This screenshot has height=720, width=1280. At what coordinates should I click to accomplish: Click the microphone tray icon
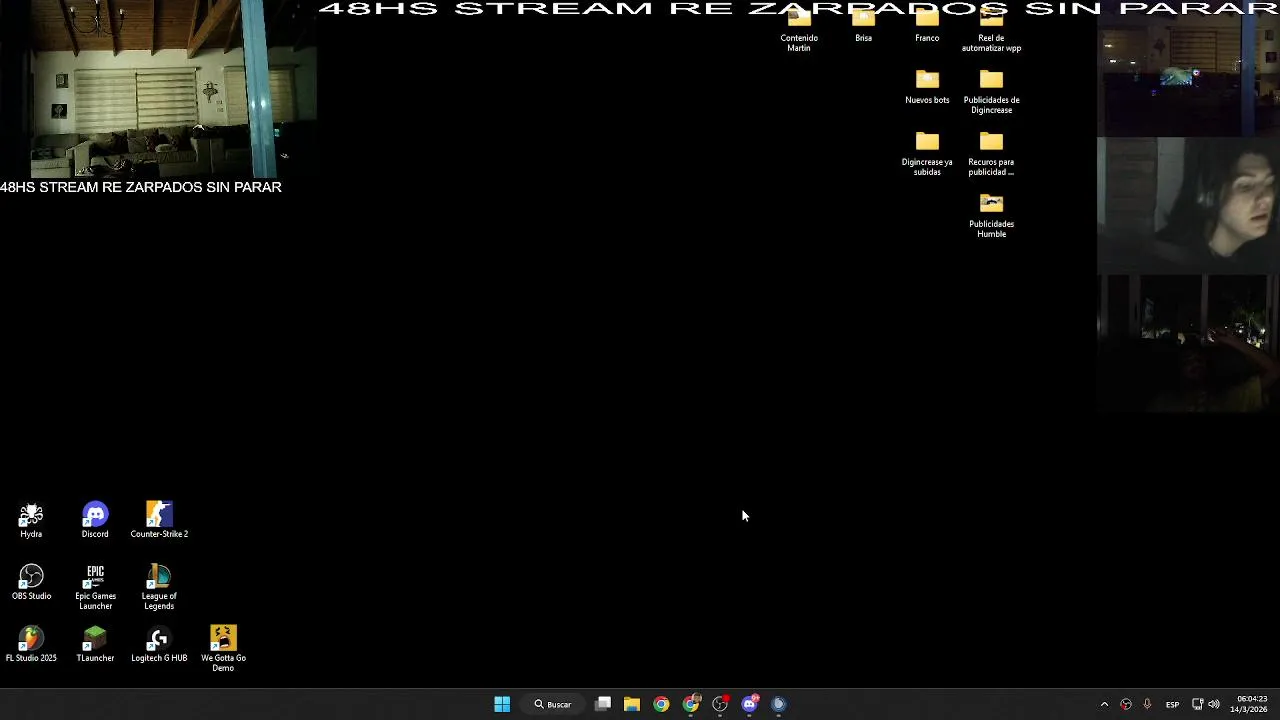pos(1147,704)
